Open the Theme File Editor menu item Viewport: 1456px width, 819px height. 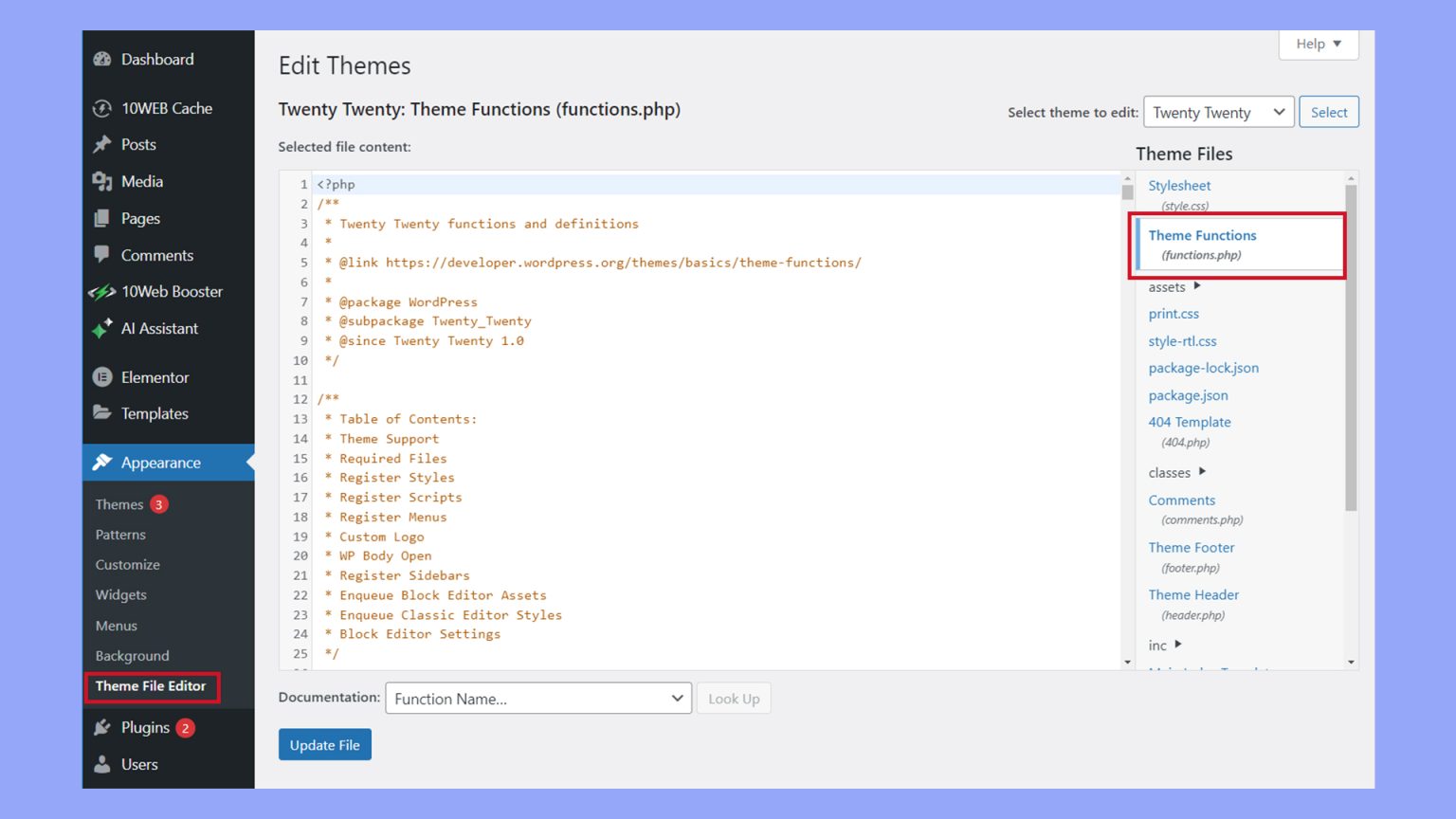pos(150,685)
